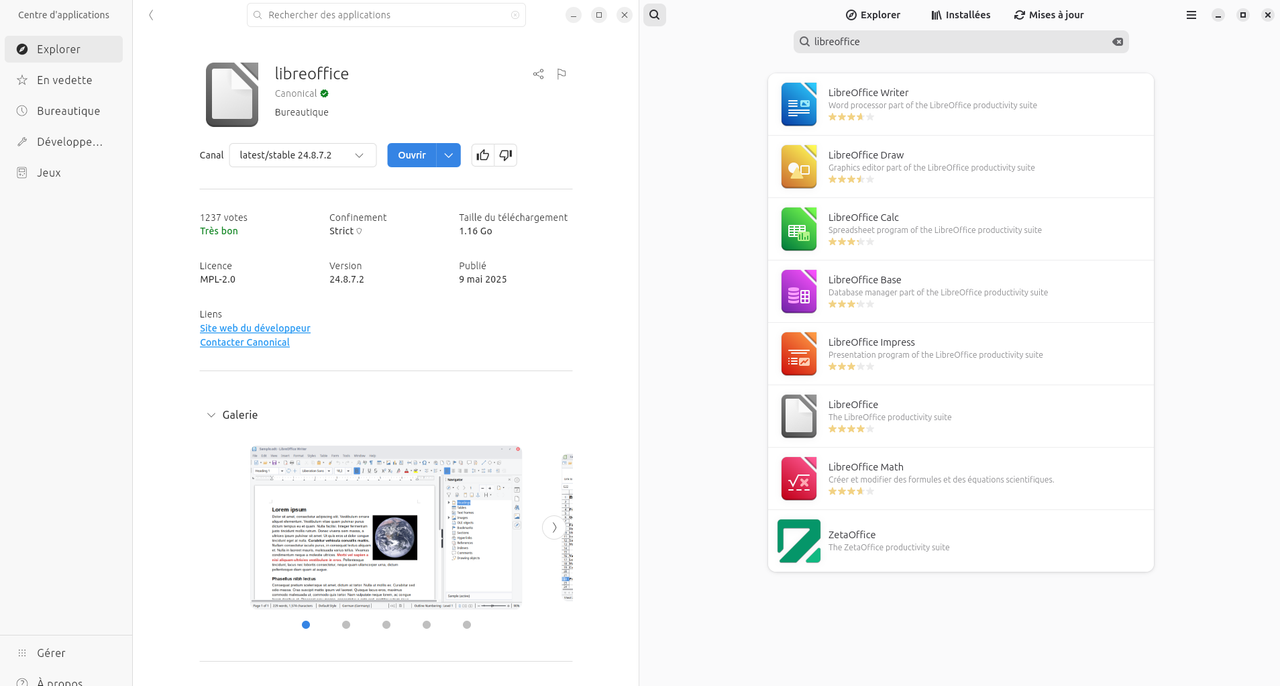
Task: Click the 1.16 Go download size
Action: (x=476, y=231)
